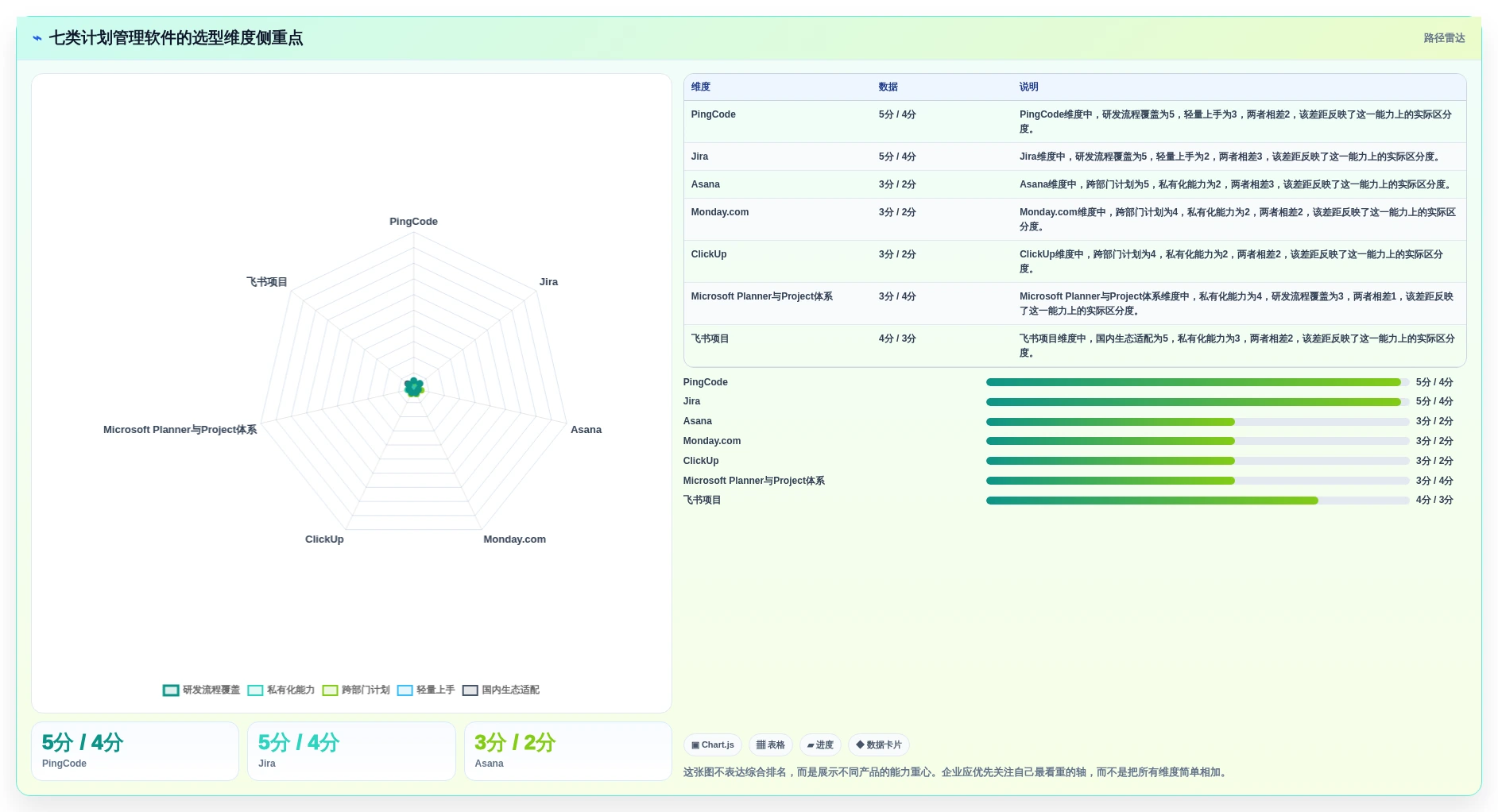1498x812 pixels.
Task: Click the 4分 / 3分 cell in 飞书项目 table row
Action: click(x=897, y=338)
